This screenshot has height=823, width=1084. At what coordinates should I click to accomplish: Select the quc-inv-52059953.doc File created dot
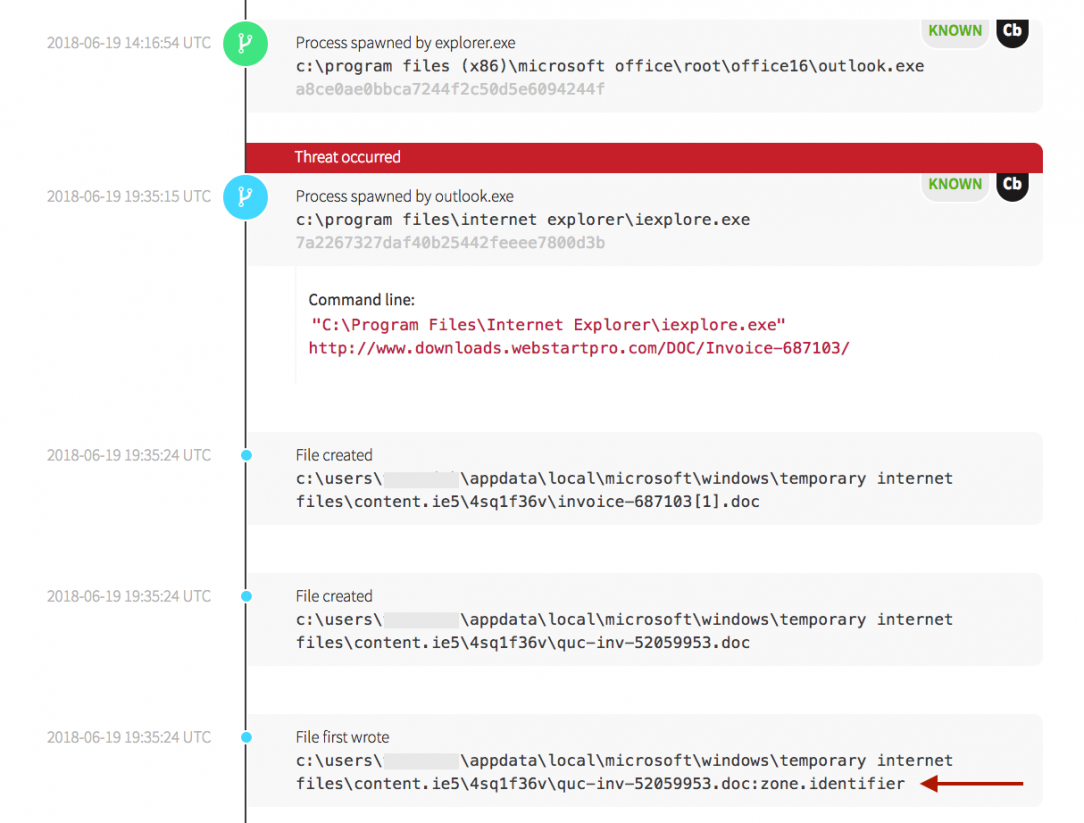click(x=246, y=596)
